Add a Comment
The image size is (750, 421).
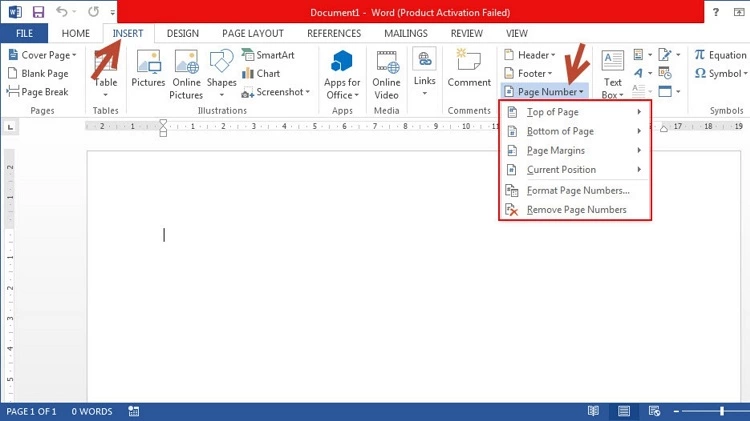click(469, 68)
